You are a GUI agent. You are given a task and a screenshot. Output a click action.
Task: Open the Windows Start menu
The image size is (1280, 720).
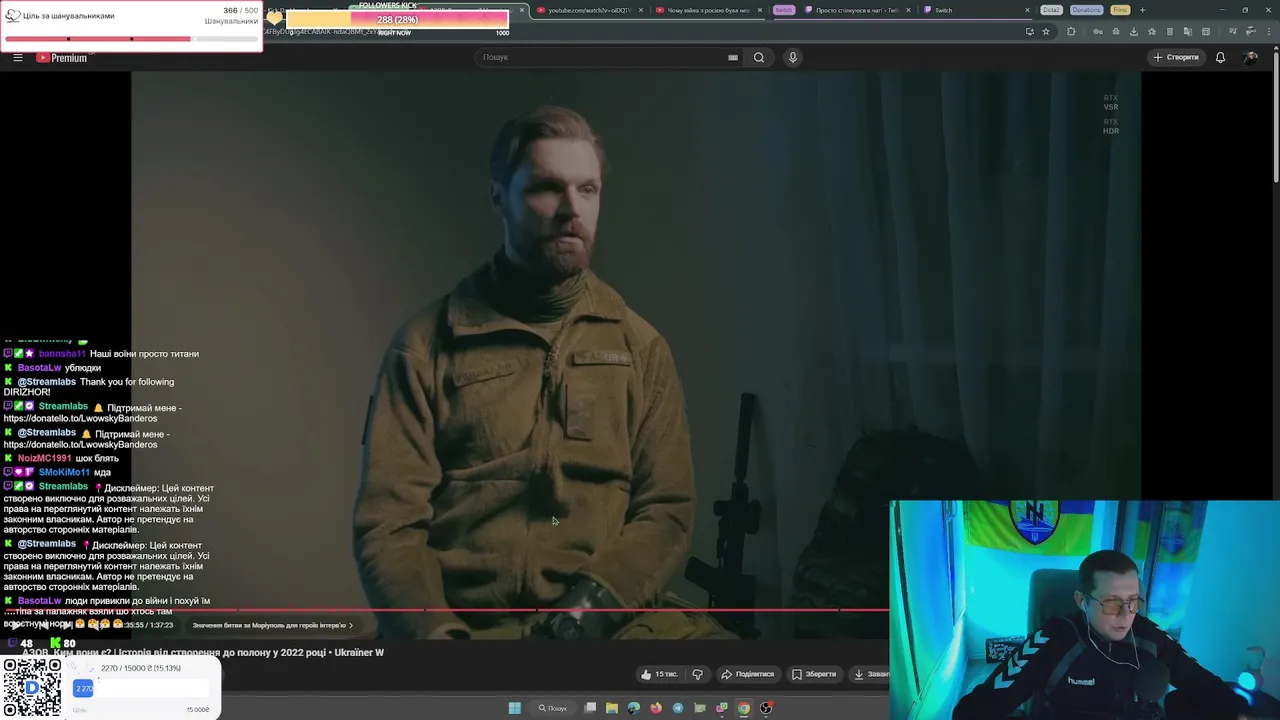coord(514,708)
